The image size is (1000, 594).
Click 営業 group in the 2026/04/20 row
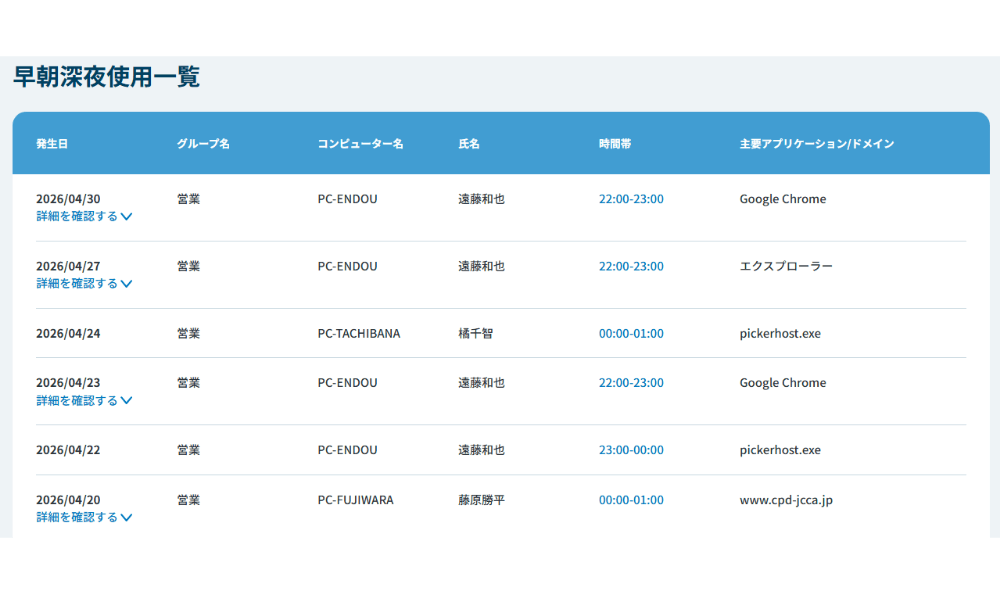point(188,500)
